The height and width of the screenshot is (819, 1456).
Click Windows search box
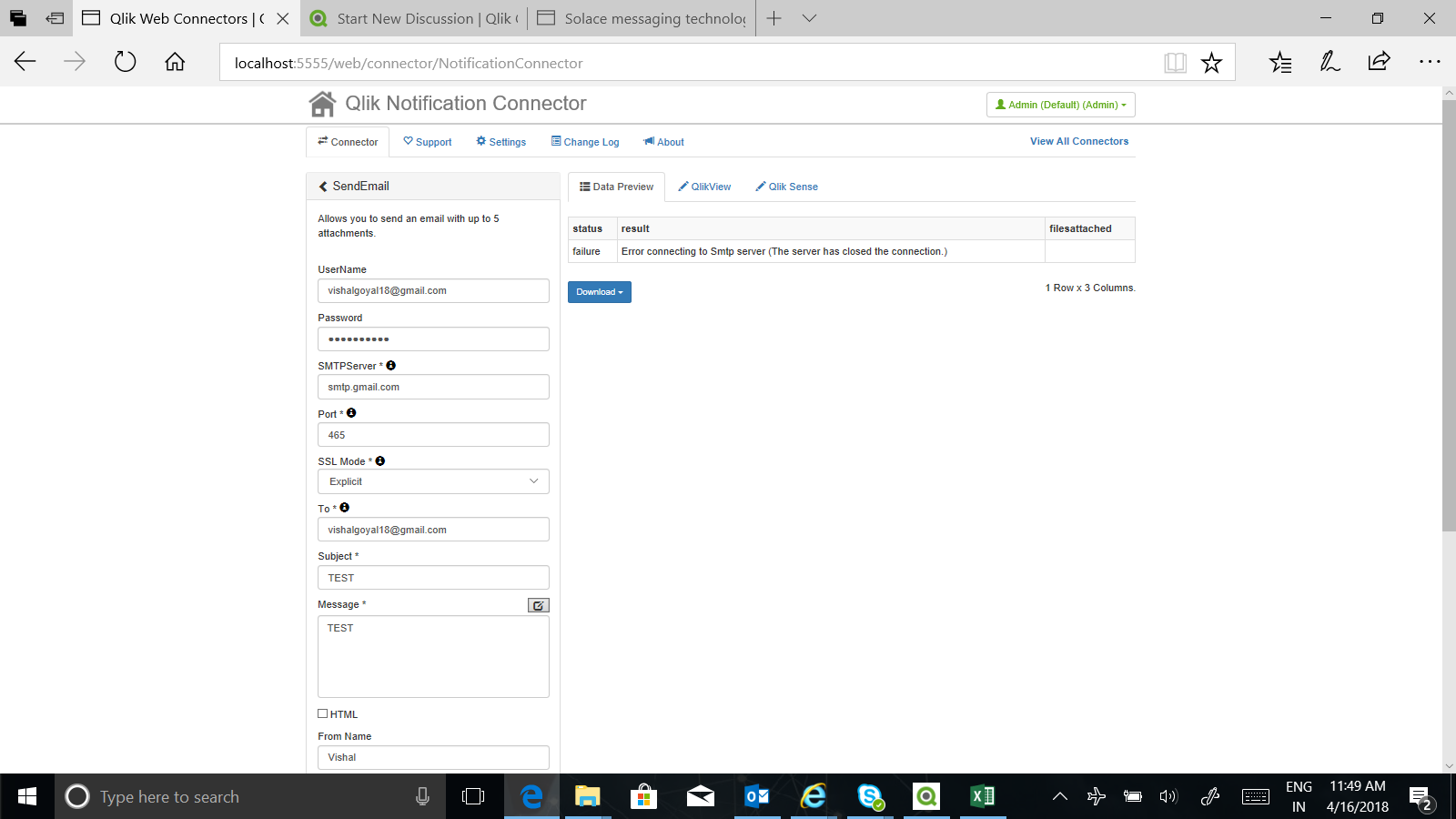[250, 796]
